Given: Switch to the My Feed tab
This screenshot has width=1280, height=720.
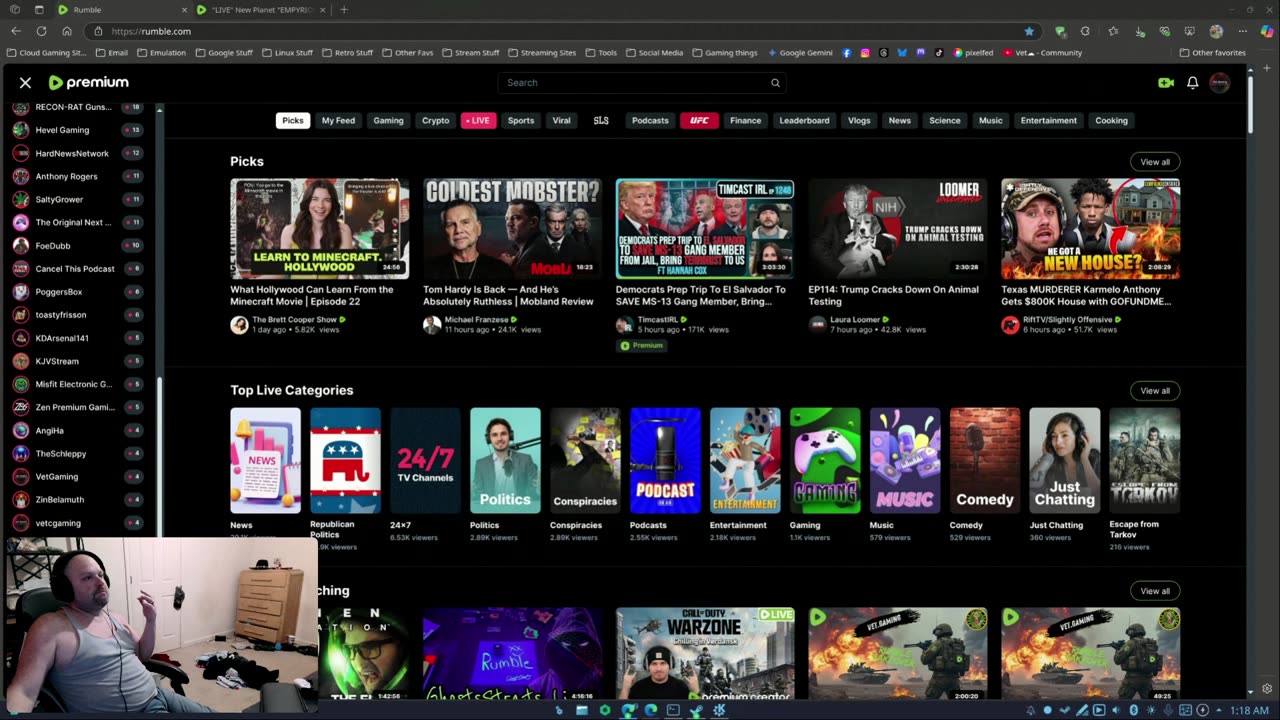Looking at the screenshot, I should pos(338,120).
